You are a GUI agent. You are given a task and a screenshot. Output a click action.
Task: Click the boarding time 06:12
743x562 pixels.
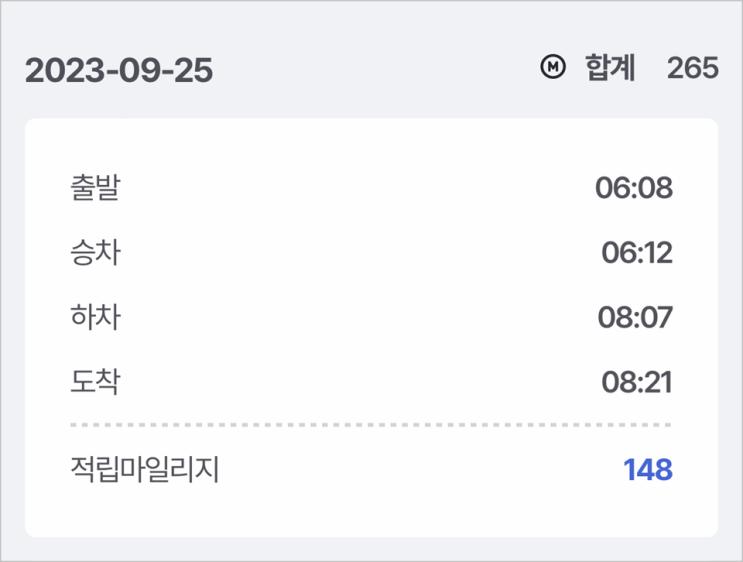[x=636, y=253]
